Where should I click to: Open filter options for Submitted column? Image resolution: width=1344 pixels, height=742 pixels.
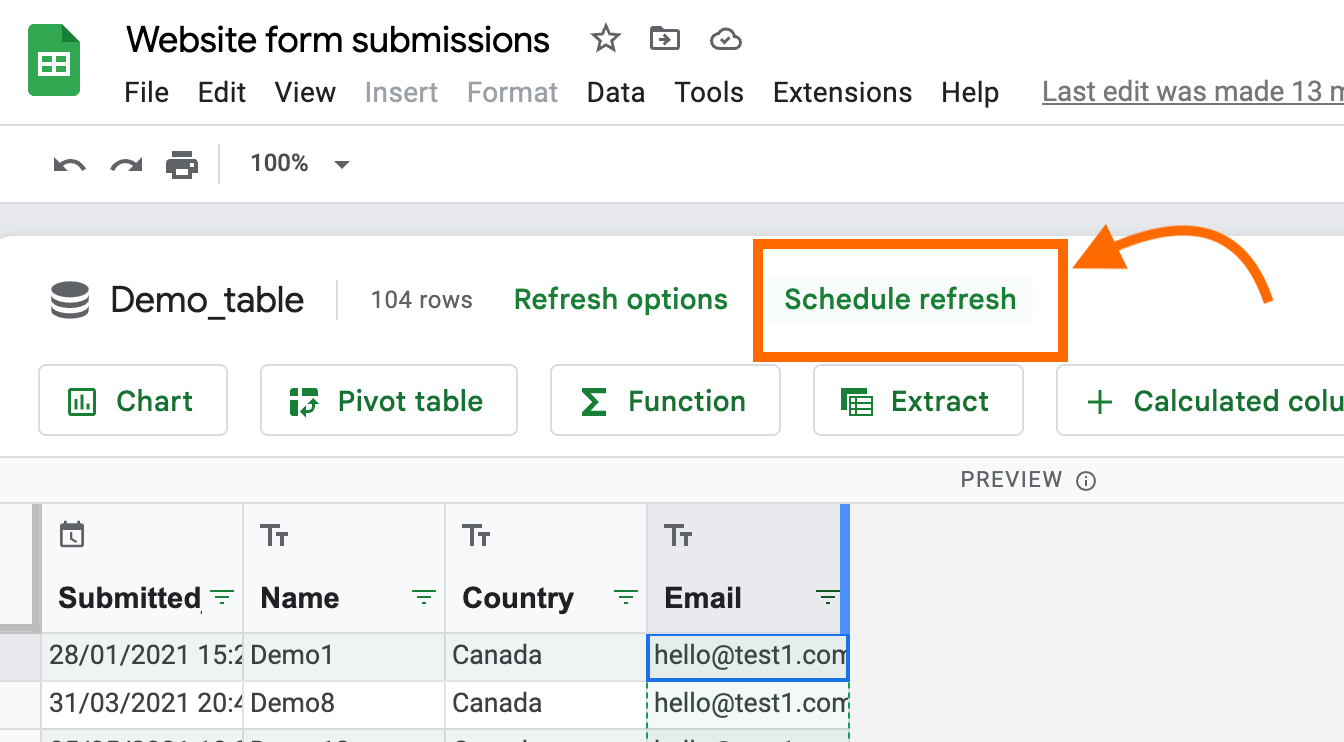(222, 596)
